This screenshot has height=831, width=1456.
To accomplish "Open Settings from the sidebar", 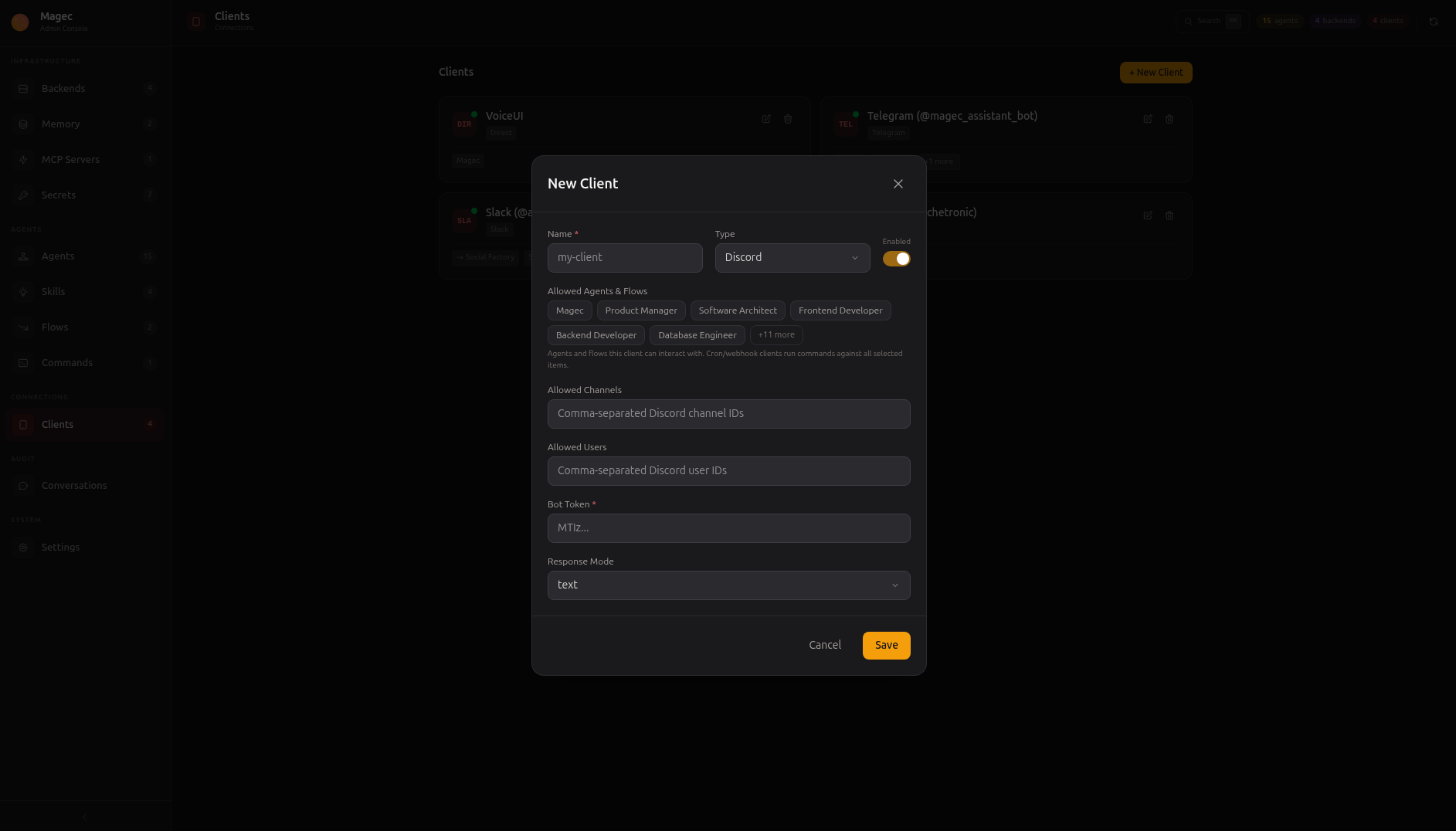I will pos(59,547).
